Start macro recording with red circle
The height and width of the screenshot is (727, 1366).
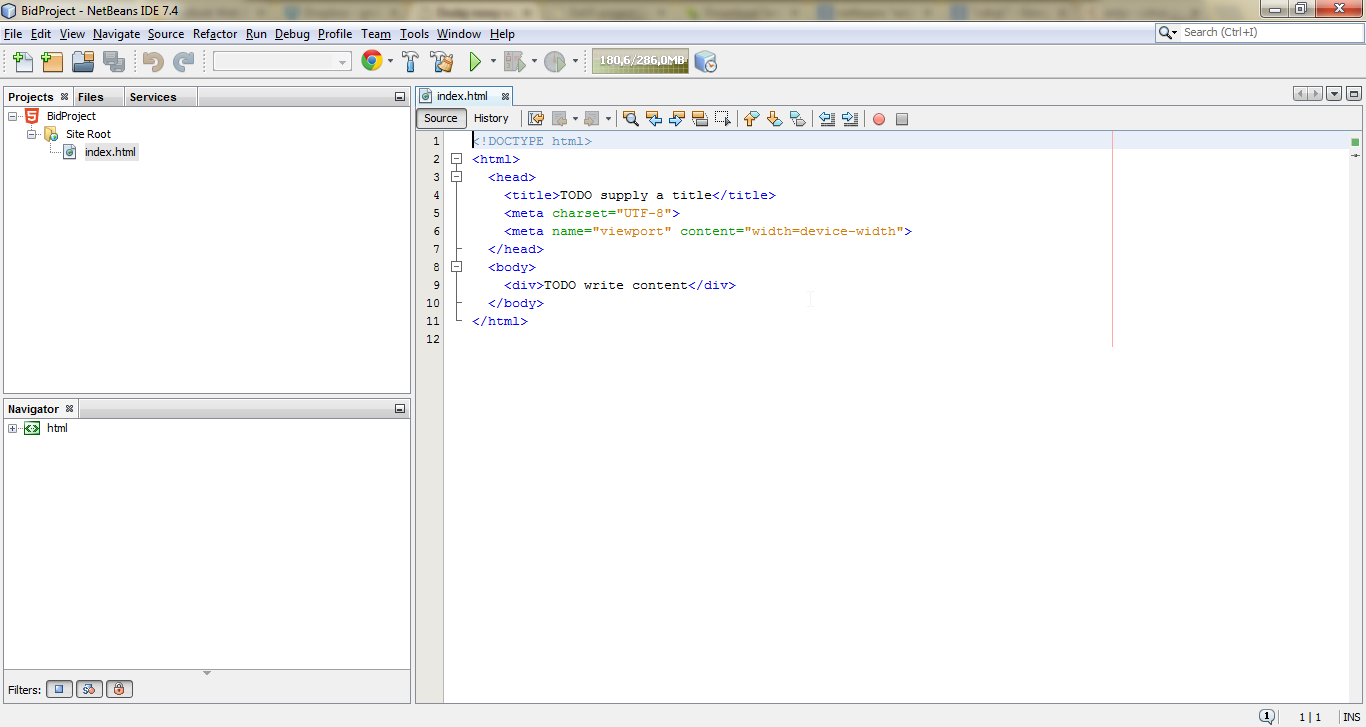879,119
